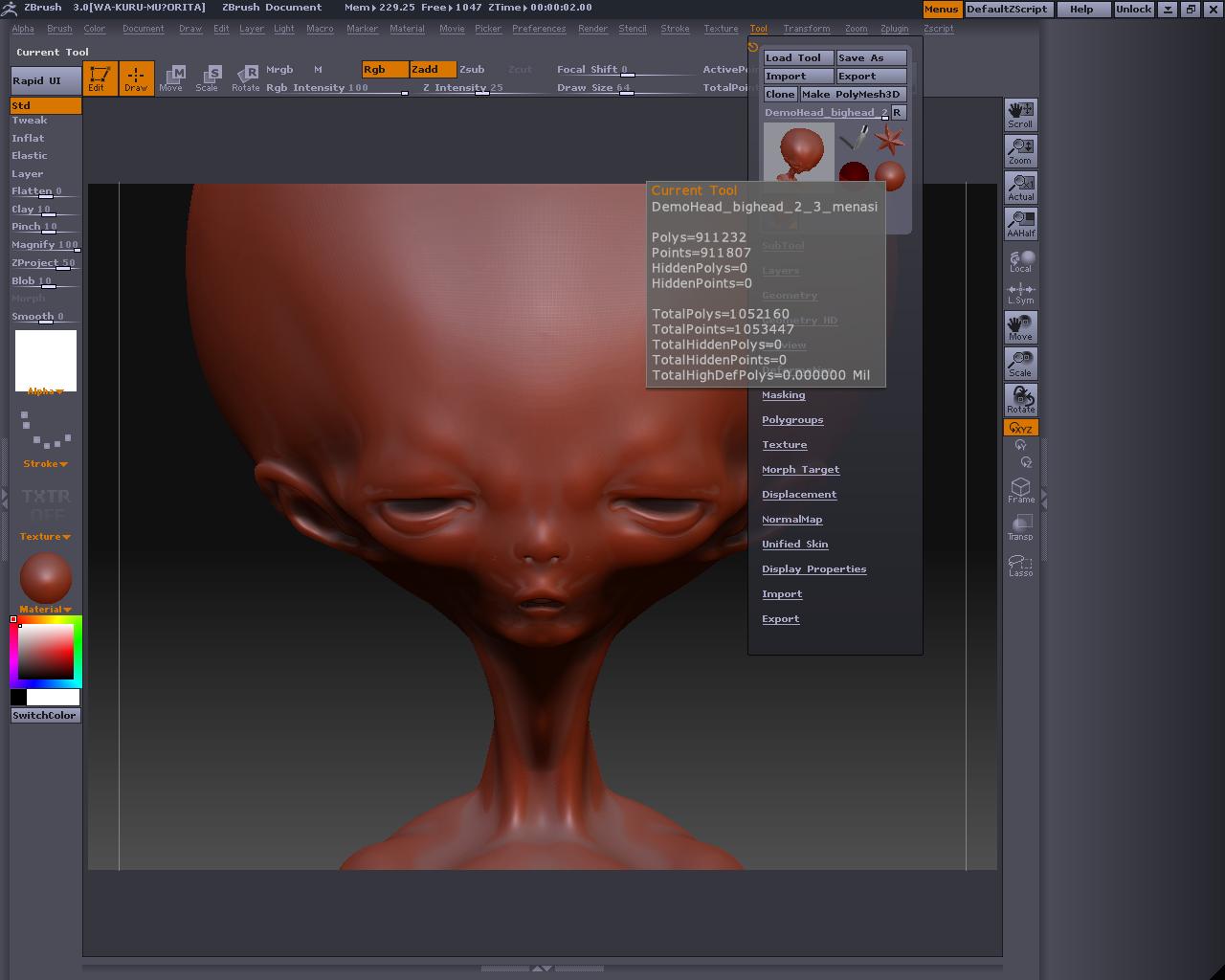
Task: Open the Document menu
Action: click(x=144, y=29)
